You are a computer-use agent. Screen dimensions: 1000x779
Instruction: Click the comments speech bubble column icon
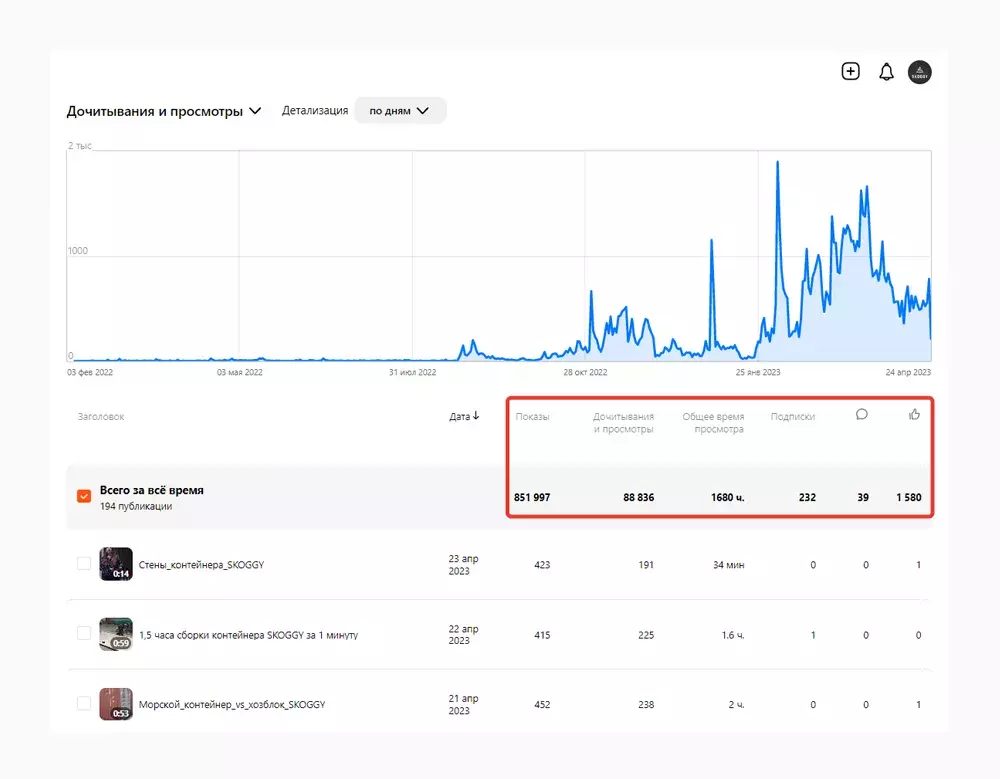(x=862, y=415)
